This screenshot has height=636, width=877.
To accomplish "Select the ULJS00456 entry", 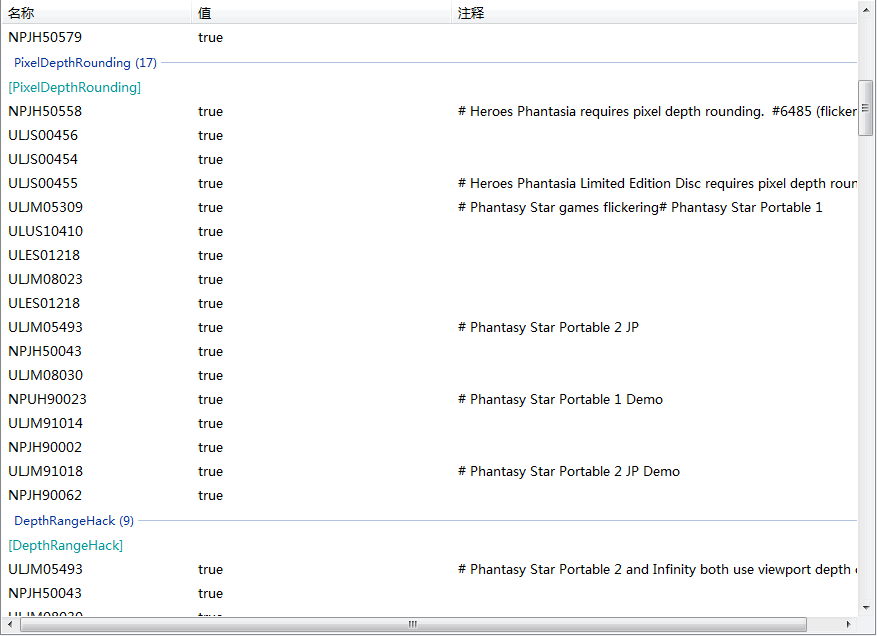I will coord(43,135).
